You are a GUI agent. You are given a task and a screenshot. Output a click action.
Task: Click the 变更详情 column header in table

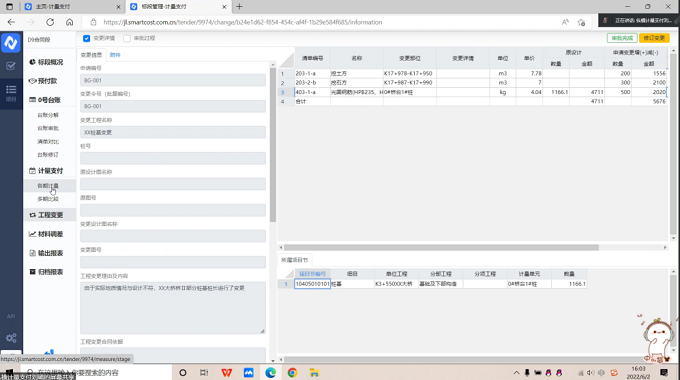463,58
